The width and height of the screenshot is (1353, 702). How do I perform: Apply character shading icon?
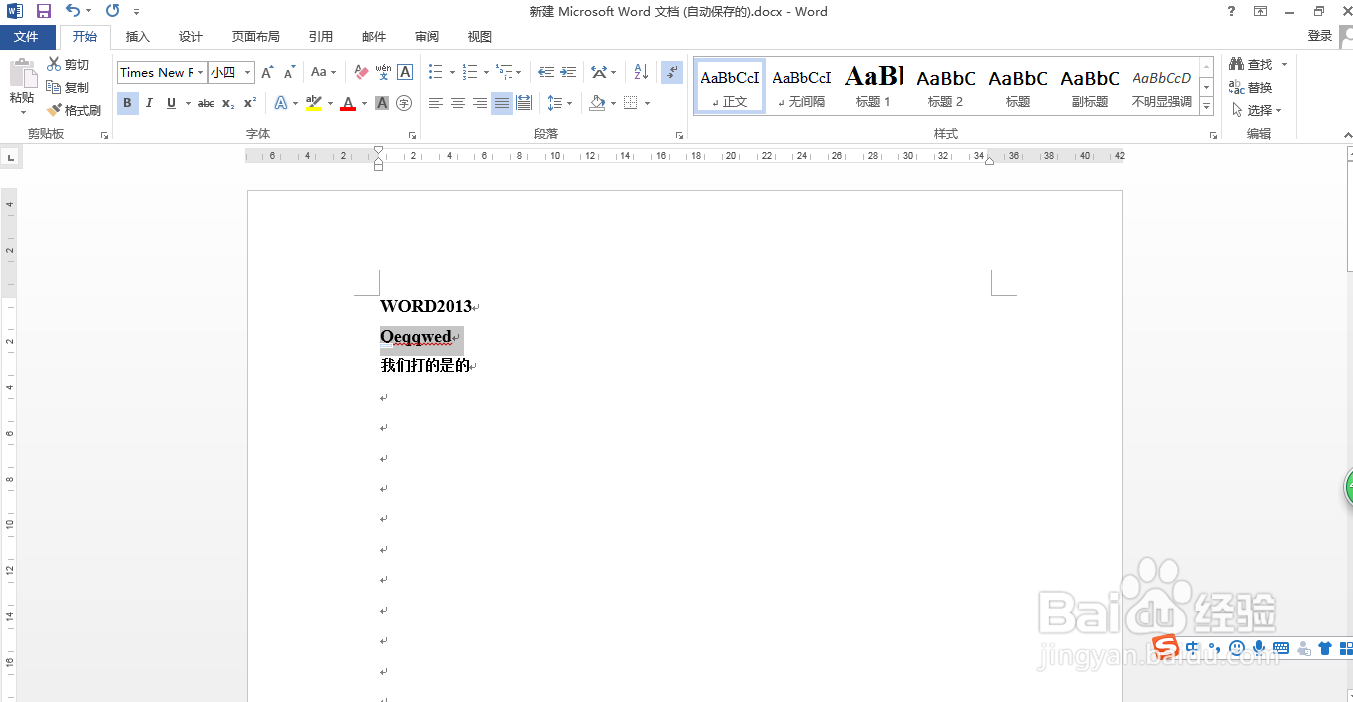382,103
